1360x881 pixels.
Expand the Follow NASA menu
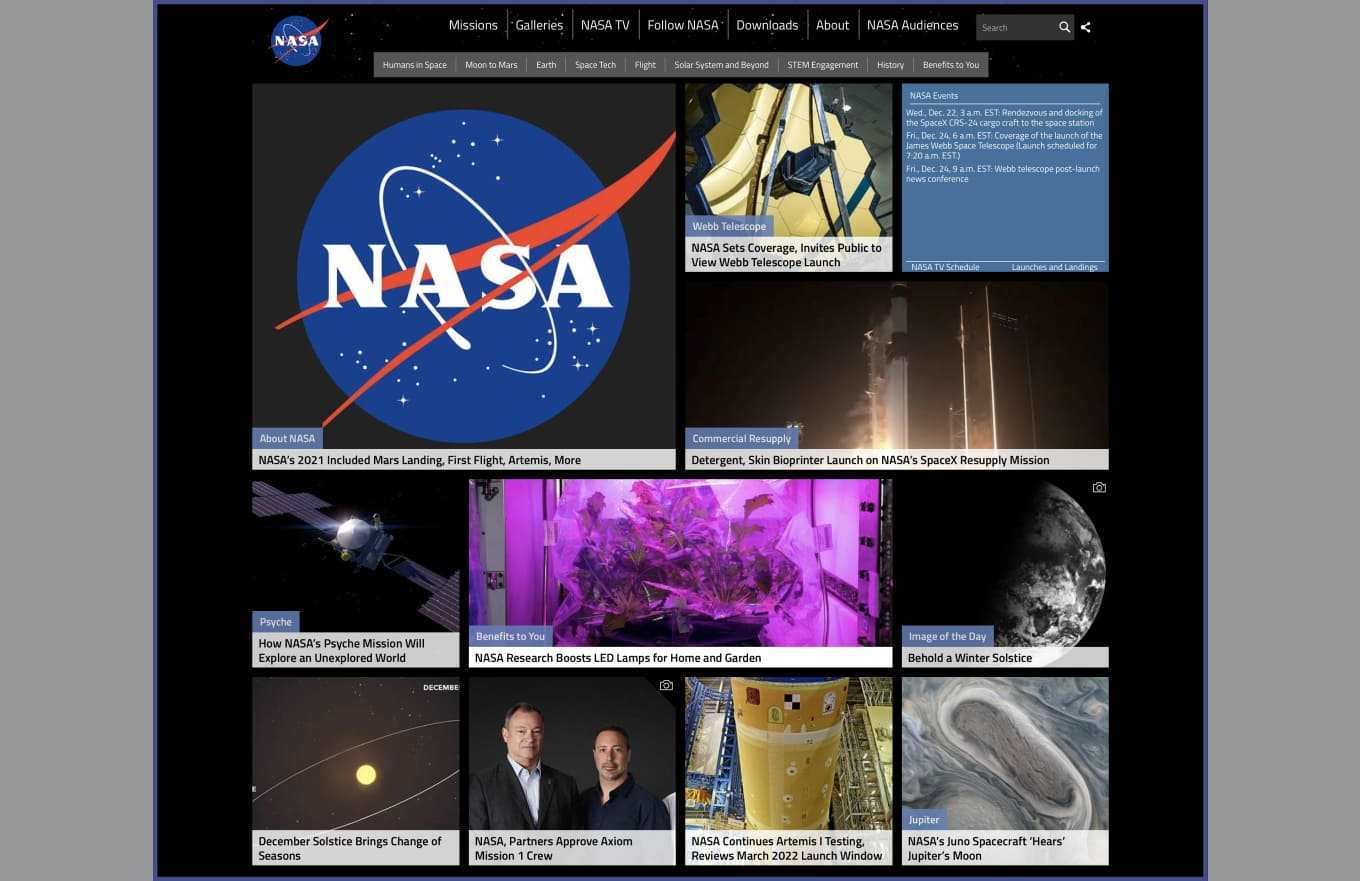(682, 26)
